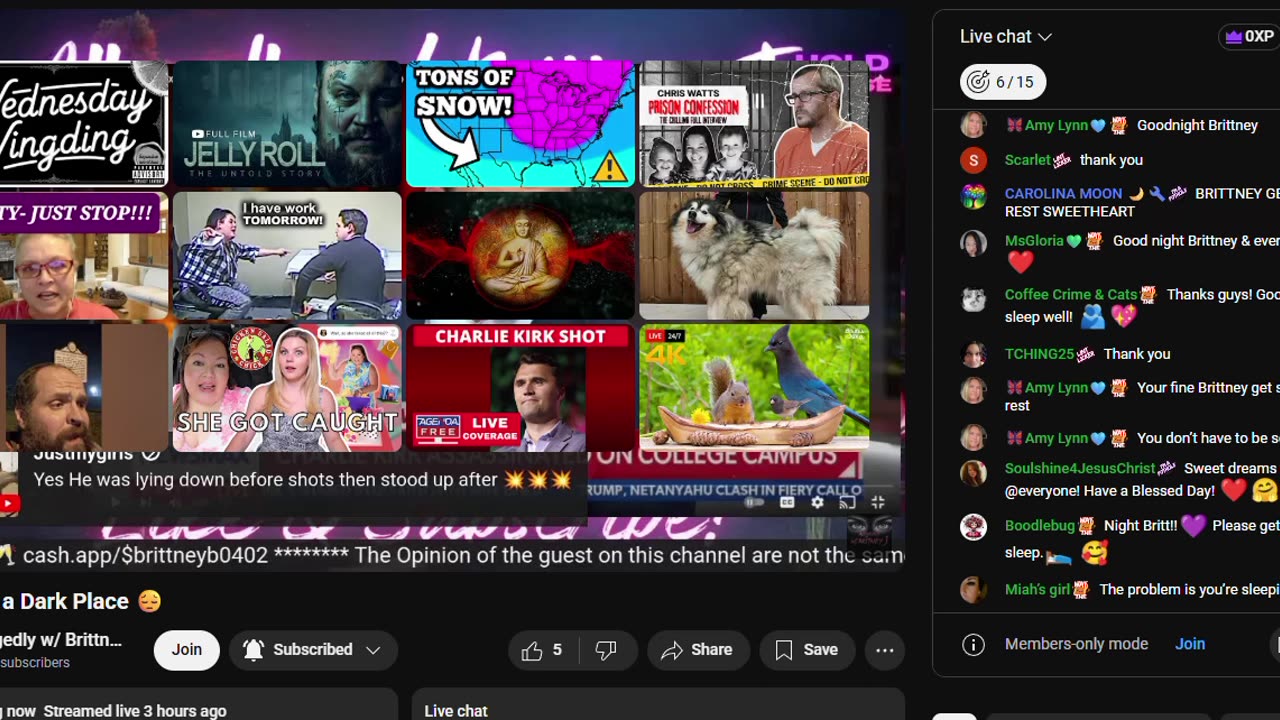The width and height of the screenshot is (1280, 720).
Task: Save the video to a playlist
Action: tap(807, 651)
